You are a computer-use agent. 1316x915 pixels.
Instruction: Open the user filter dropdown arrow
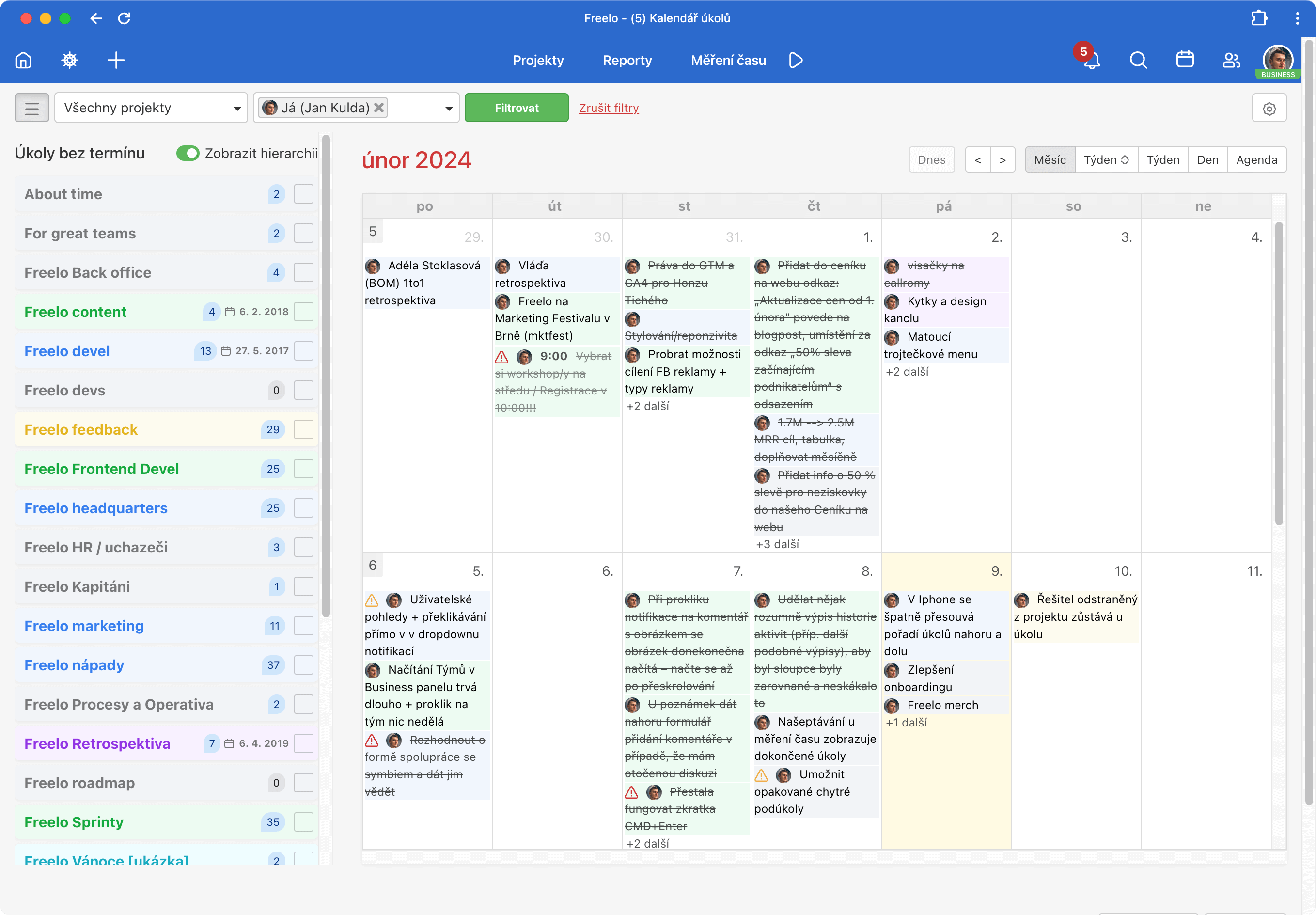(449, 109)
